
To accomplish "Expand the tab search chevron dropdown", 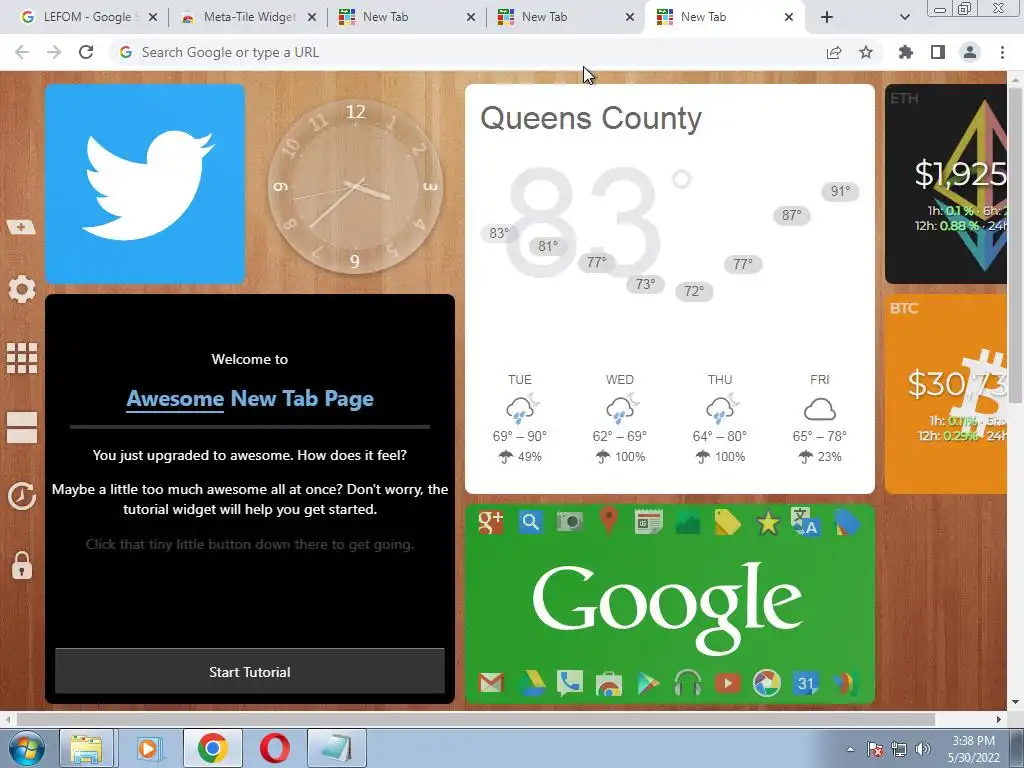I will pos(904,17).
